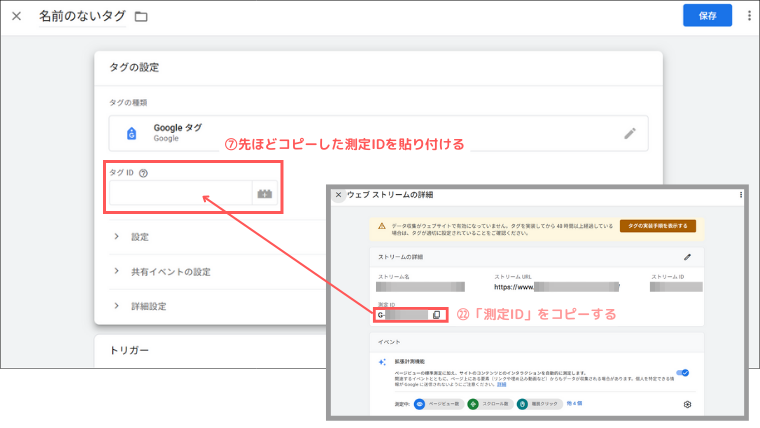The width and height of the screenshot is (760, 428).
Task: Close the ウェブ ストリームの詳細 panel
Action: point(338,195)
